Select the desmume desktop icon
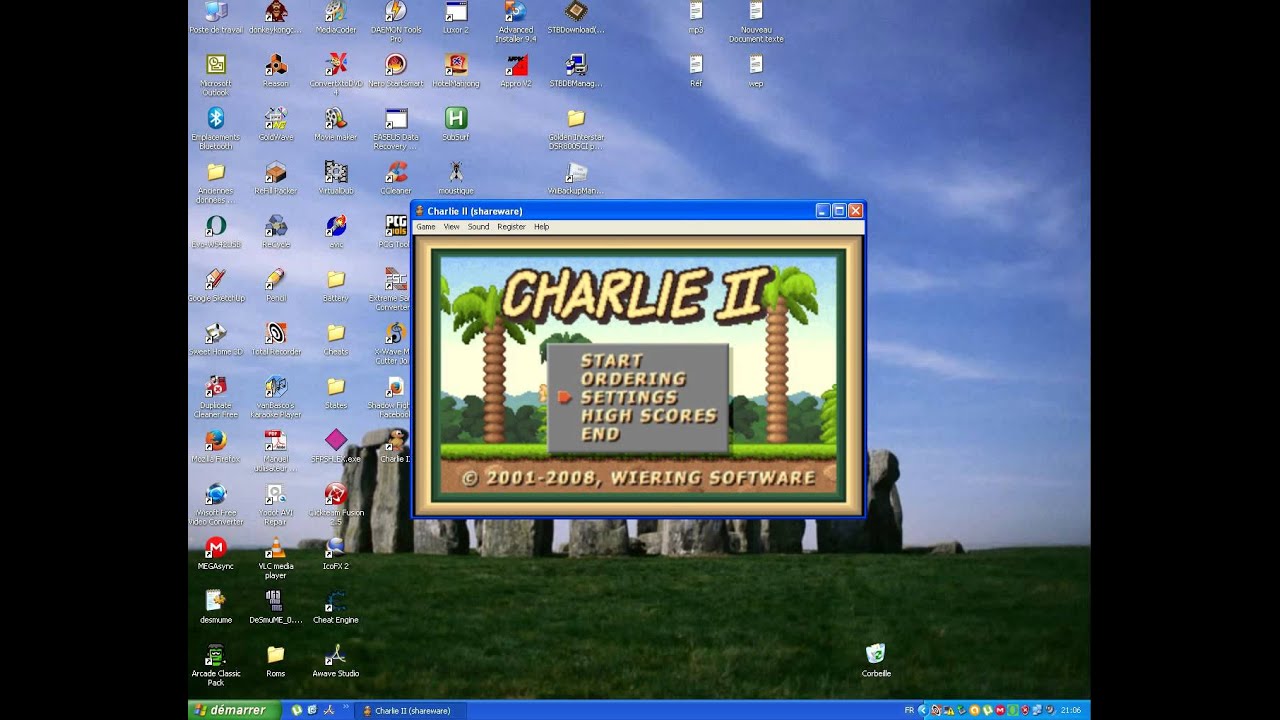This screenshot has width=1280, height=720. [215, 607]
